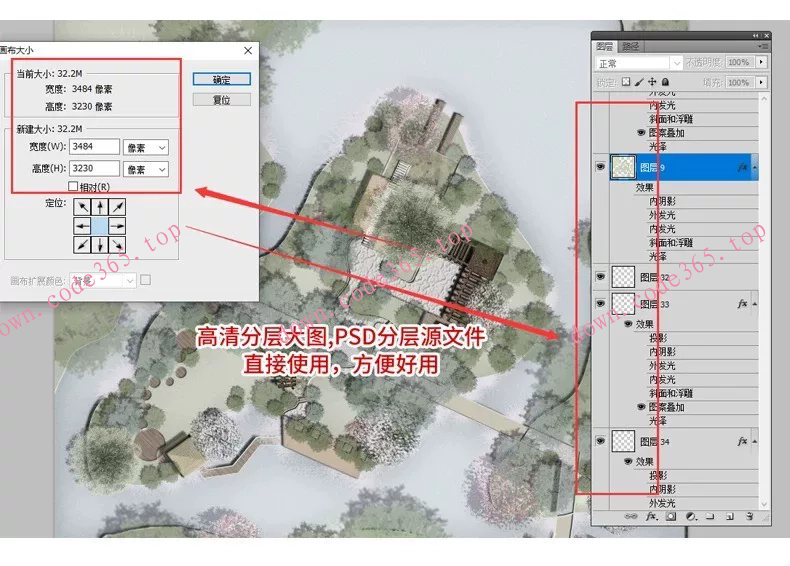Open Layers panel flyout menu icon
Viewport: 790px width, 566px height.
[763, 46]
